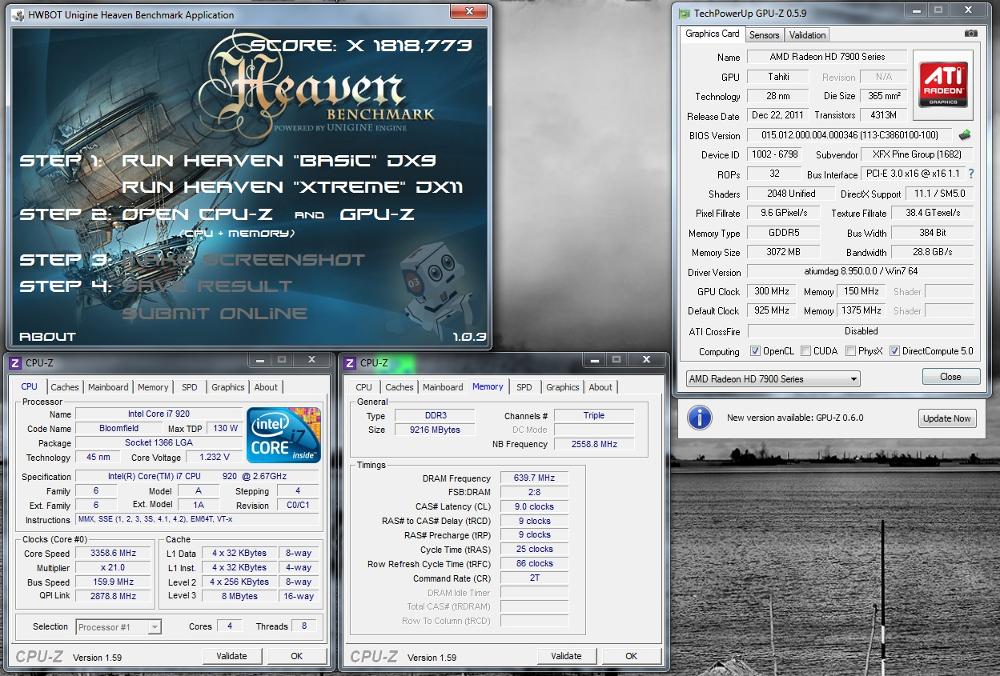Viewport: 1000px width, 676px height.
Task: Open About tab in right CPU-Z window
Action: pos(601,387)
